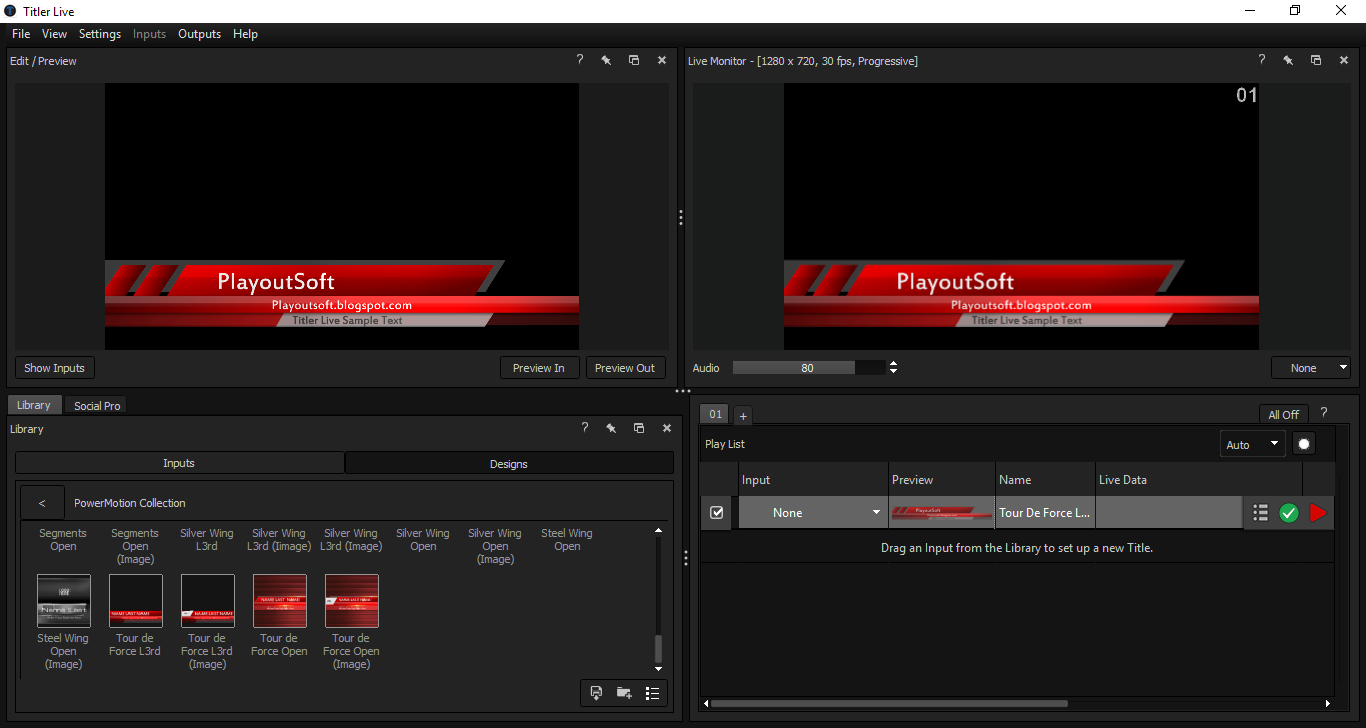This screenshot has height=728, width=1366.
Task: Click the Segments Open (Image) library label
Action: (x=135, y=546)
